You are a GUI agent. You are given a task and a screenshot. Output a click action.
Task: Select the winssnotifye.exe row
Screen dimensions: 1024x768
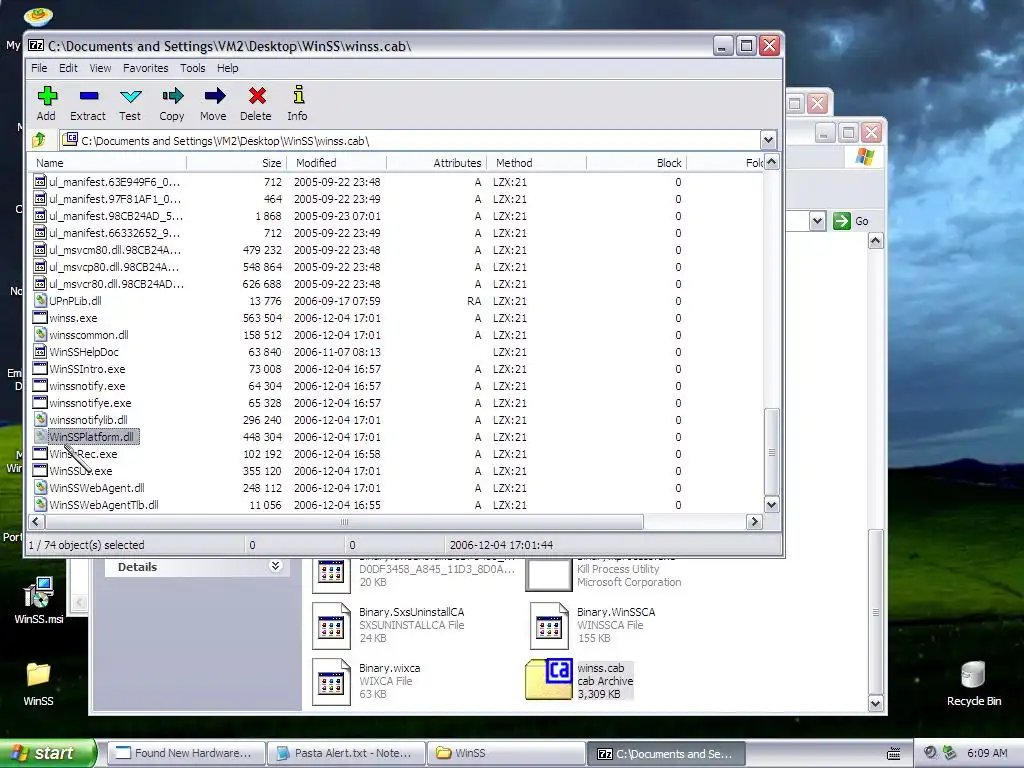click(396, 403)
